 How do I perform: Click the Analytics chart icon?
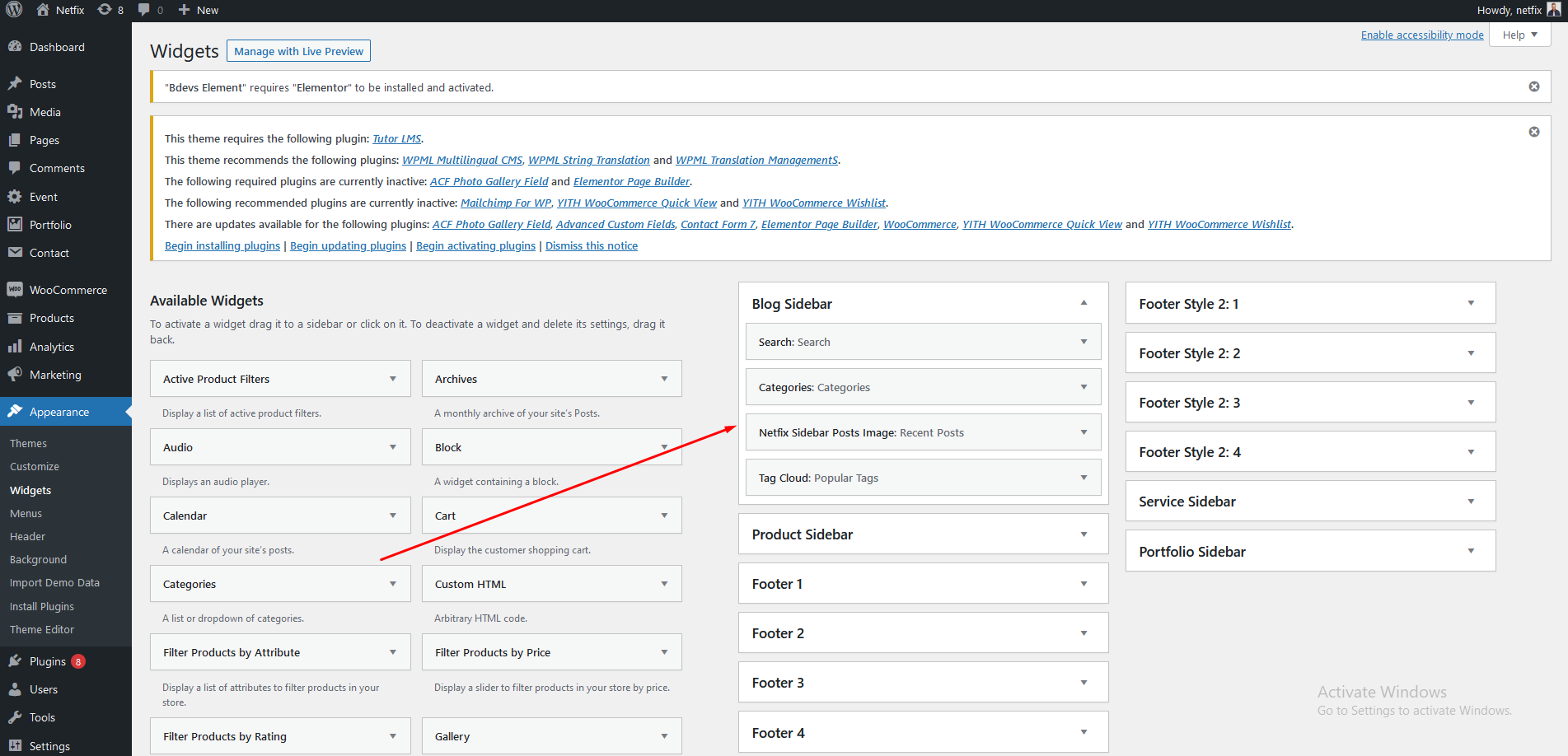point(15,347)
